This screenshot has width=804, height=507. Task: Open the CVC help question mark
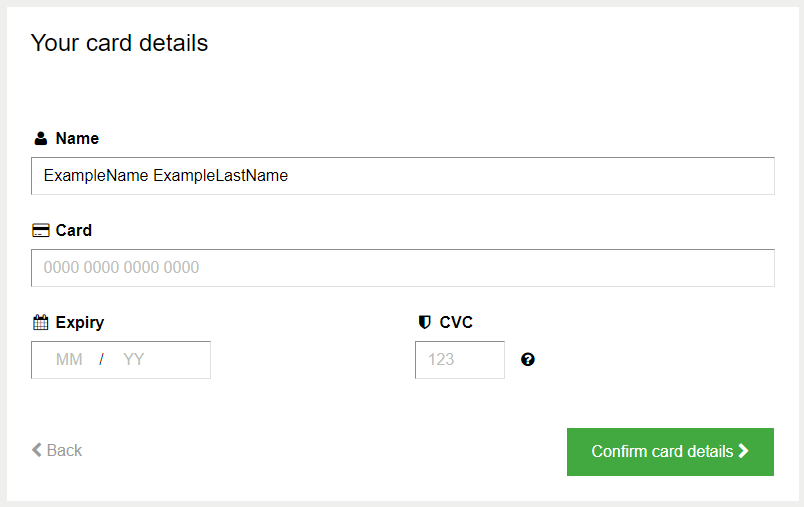coord(528,359)
